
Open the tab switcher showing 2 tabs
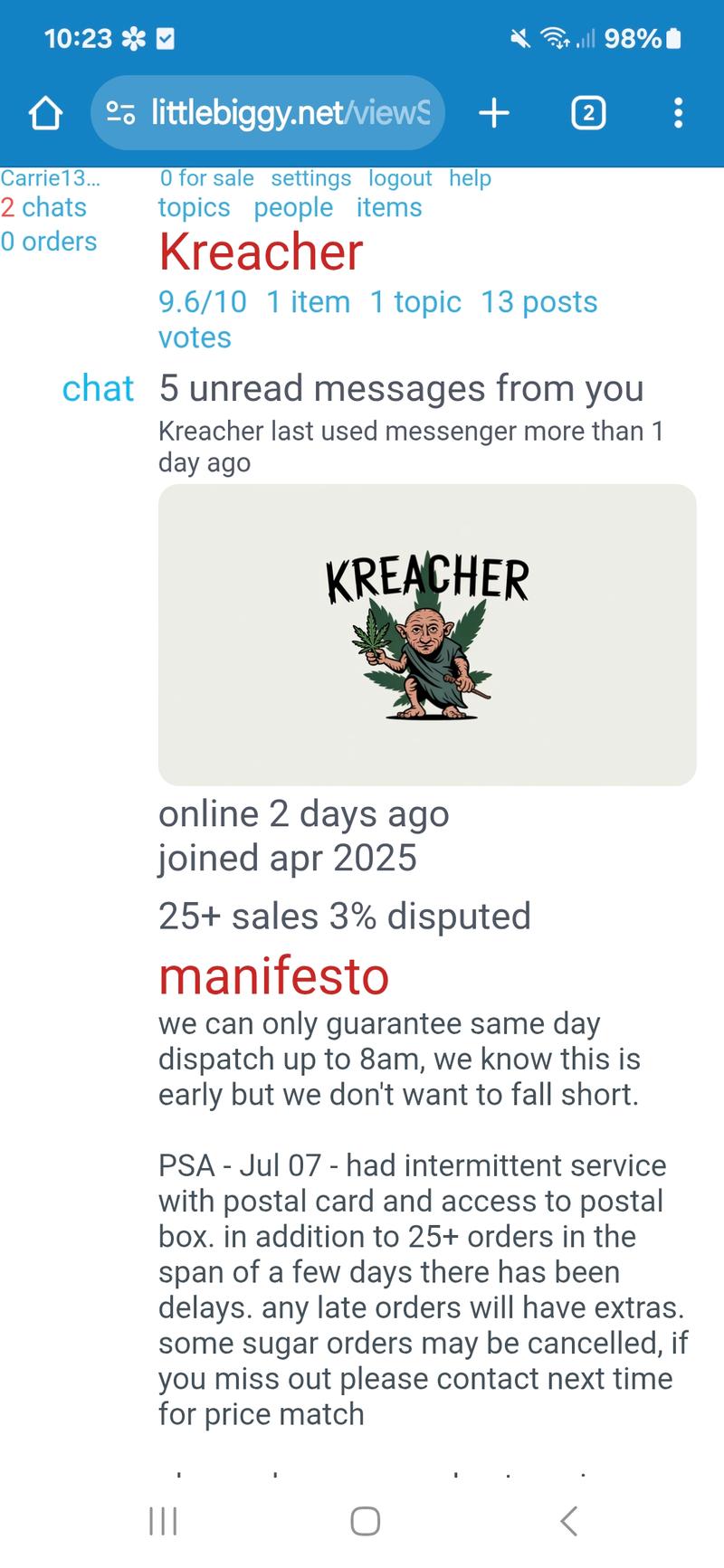[x=588, y=113]
